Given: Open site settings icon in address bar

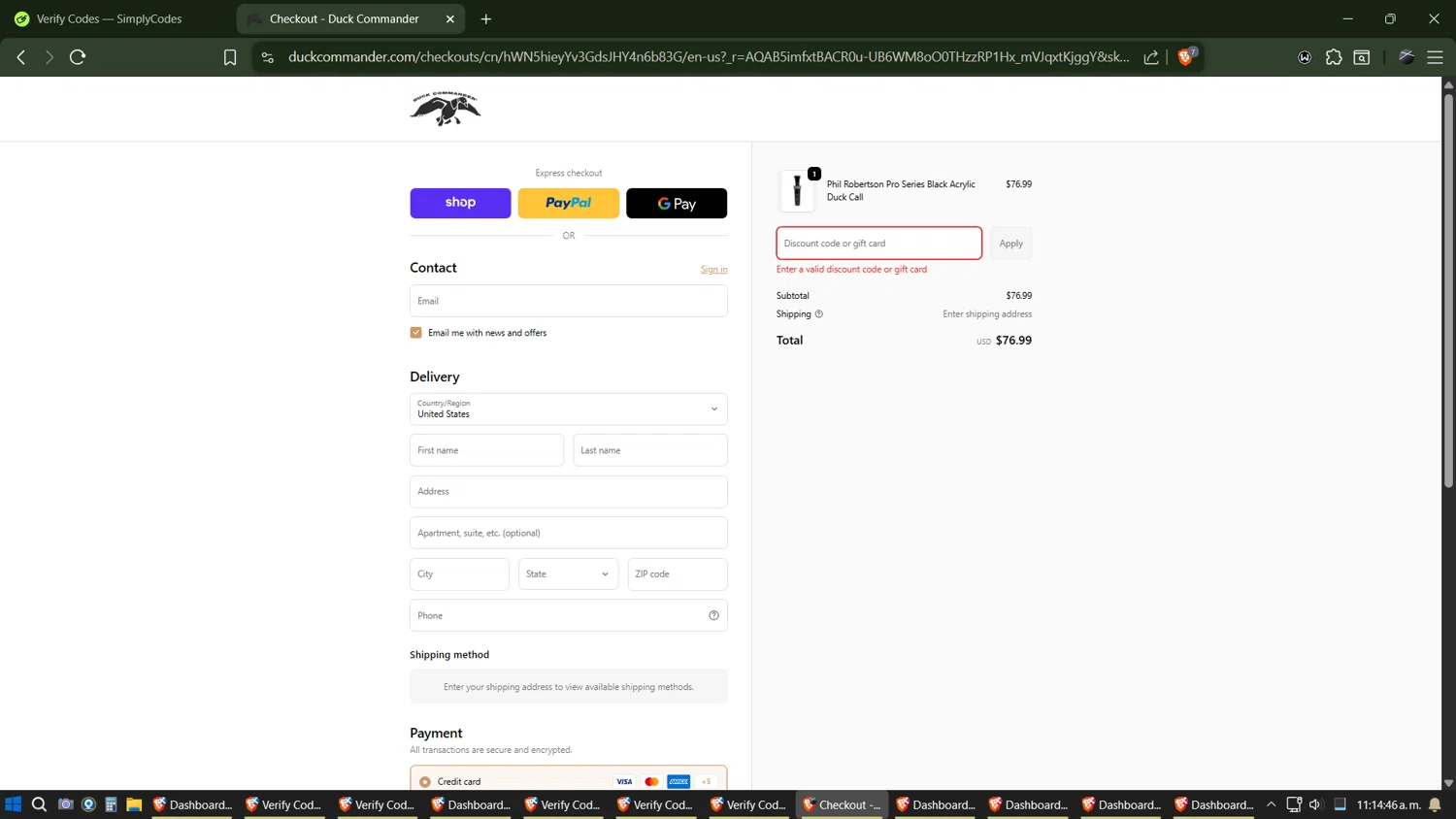Looking at the screenshot, I should point(268,57).
